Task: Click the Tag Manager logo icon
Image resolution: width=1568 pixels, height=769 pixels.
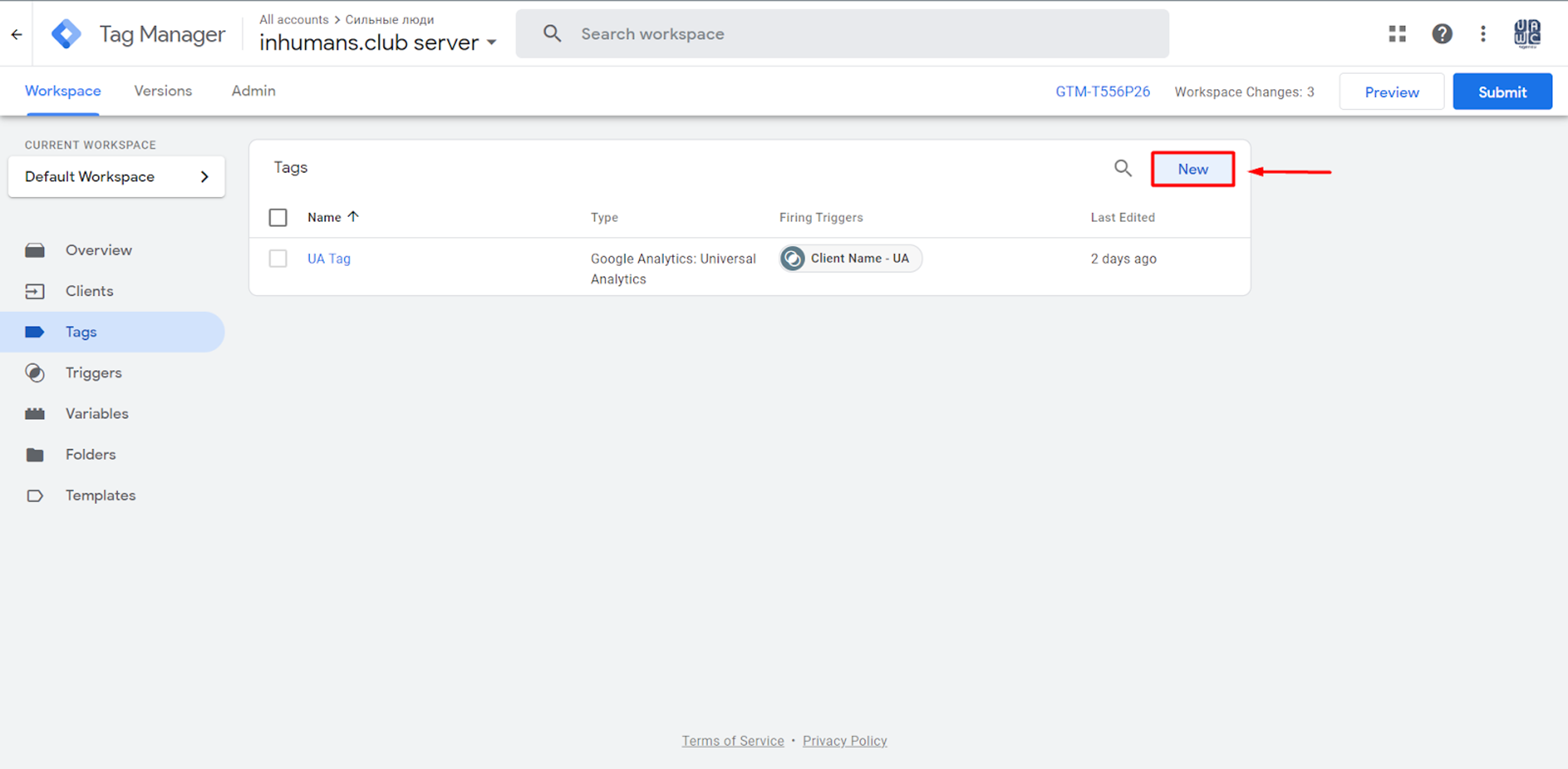Action: (66, 34)
